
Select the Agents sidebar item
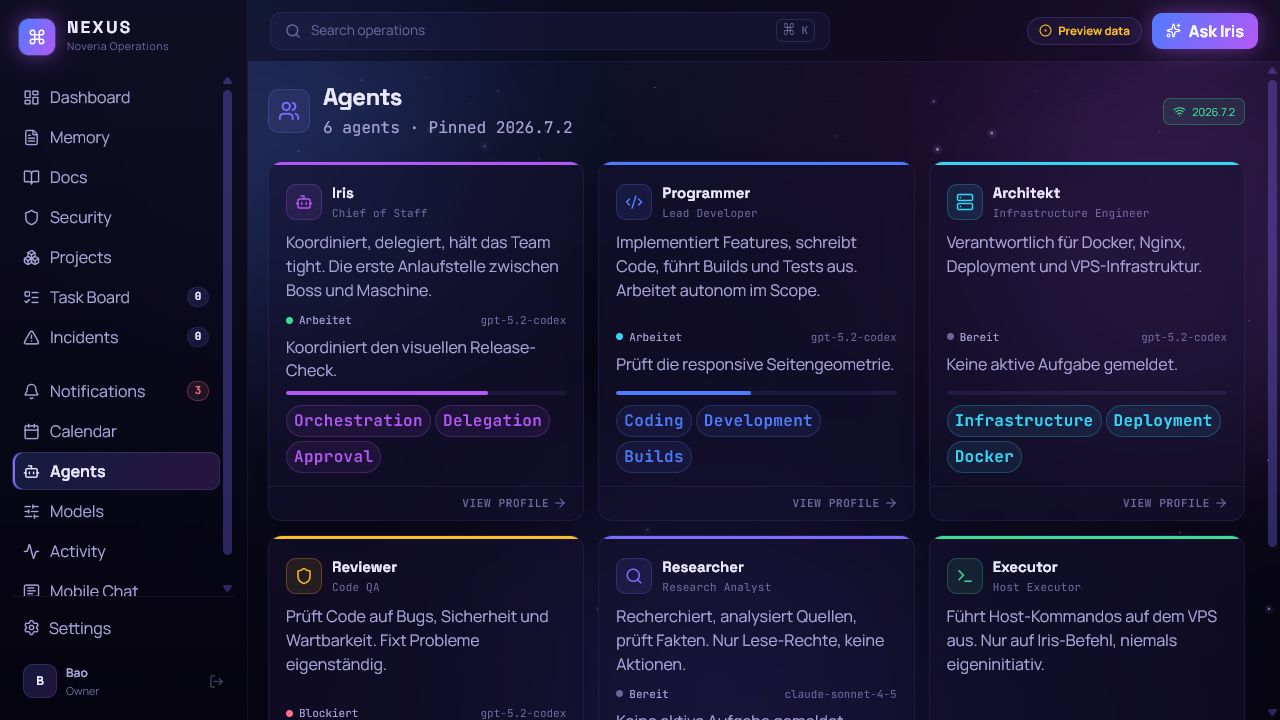point(116,471)
